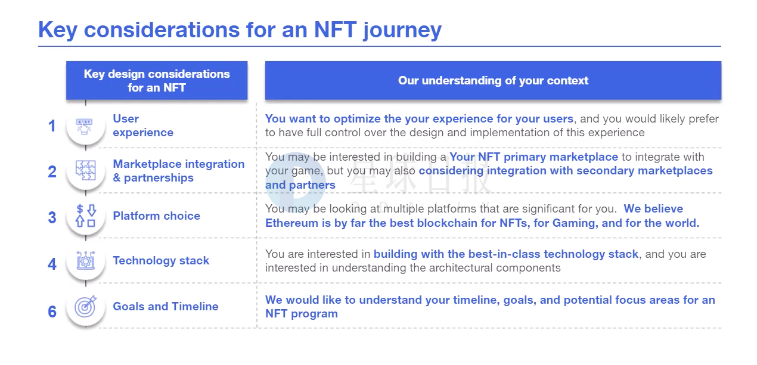Click the Our understanding of your context header
Image resolution: width=757 pixels, height=365 pixels.
pos(493,81)
